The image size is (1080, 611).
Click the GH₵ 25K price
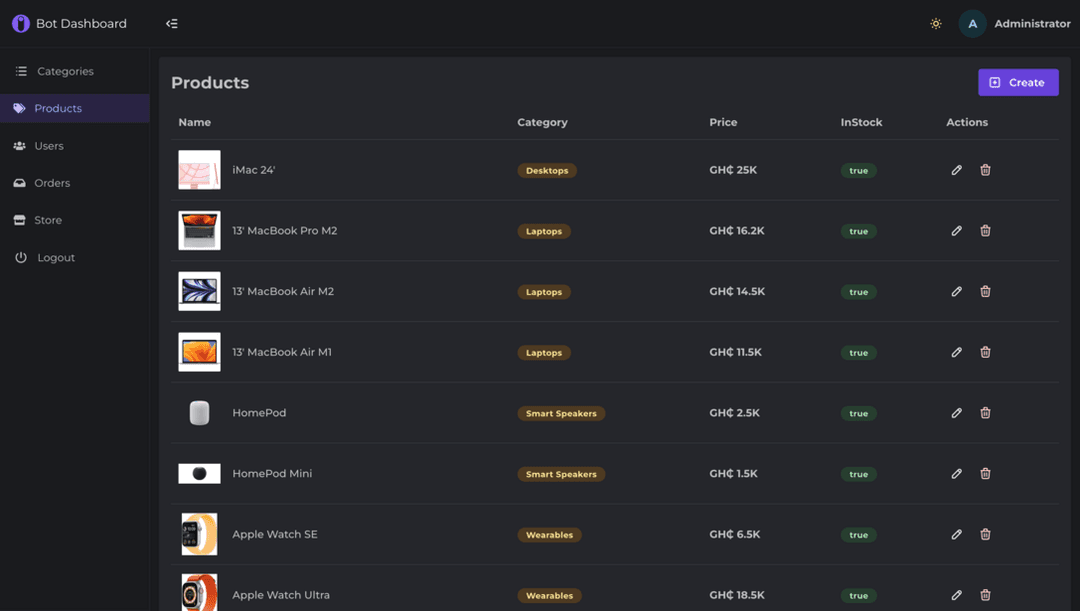click(x=733, y=170)
